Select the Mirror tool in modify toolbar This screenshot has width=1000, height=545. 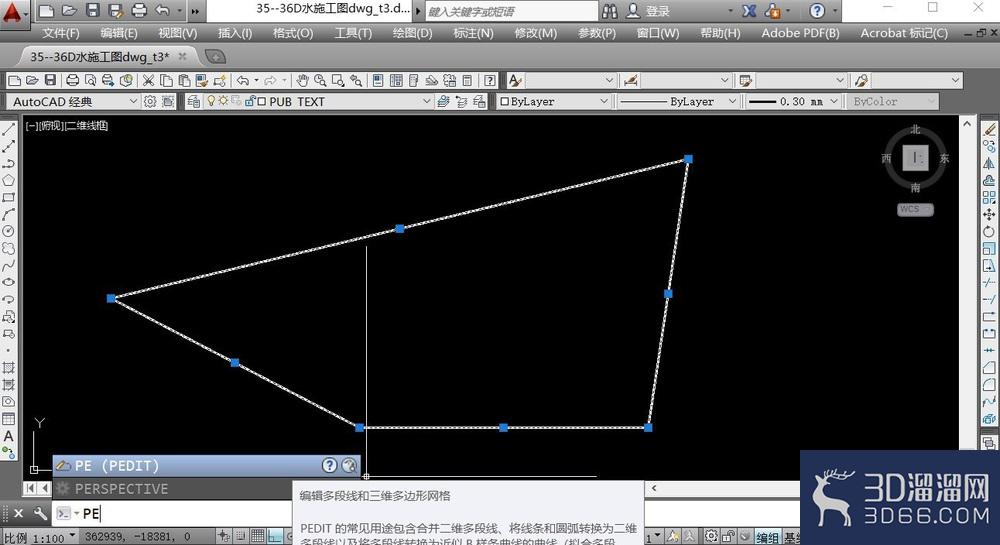click(989, 163)
